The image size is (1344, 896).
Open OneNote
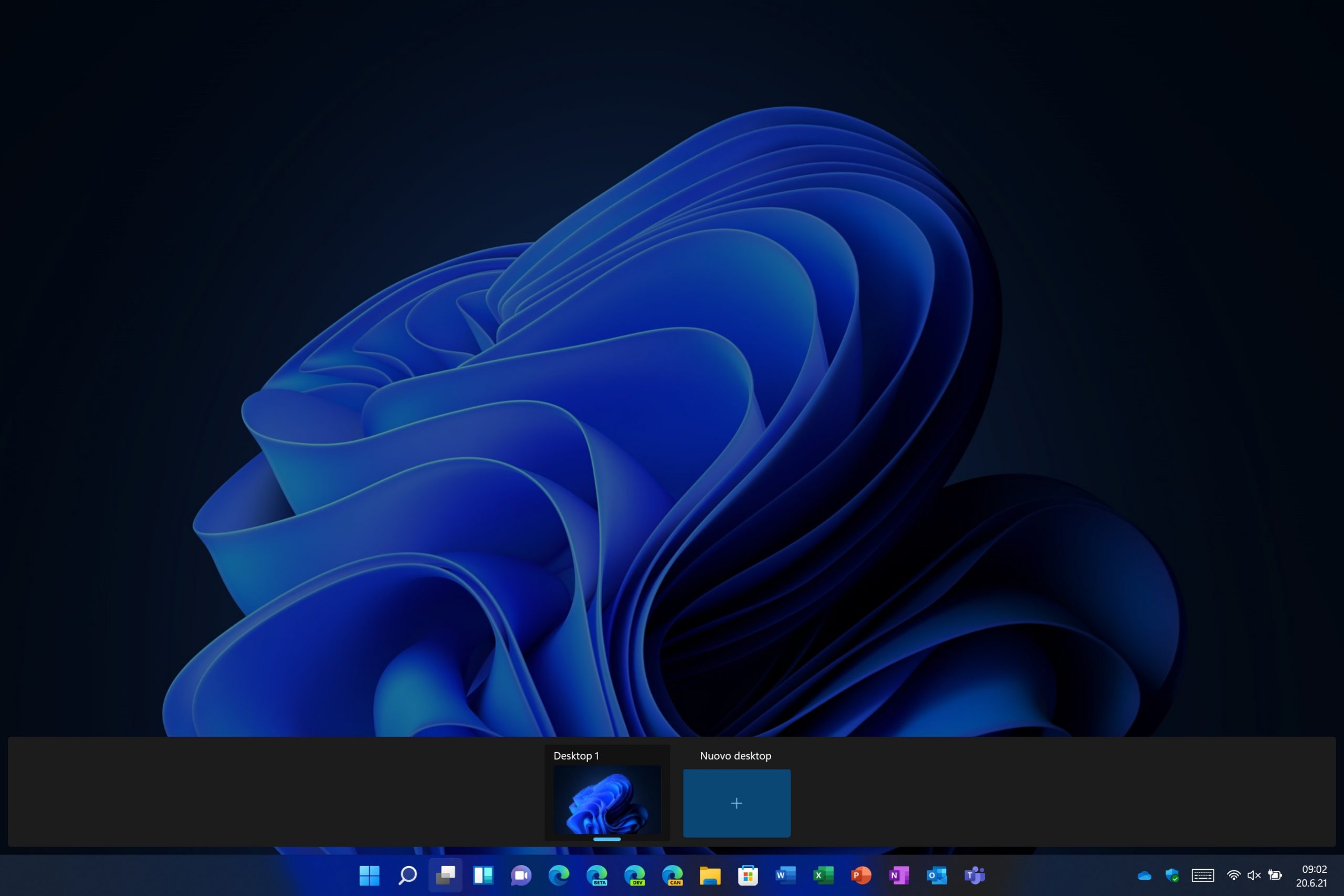tap(899, 875)
